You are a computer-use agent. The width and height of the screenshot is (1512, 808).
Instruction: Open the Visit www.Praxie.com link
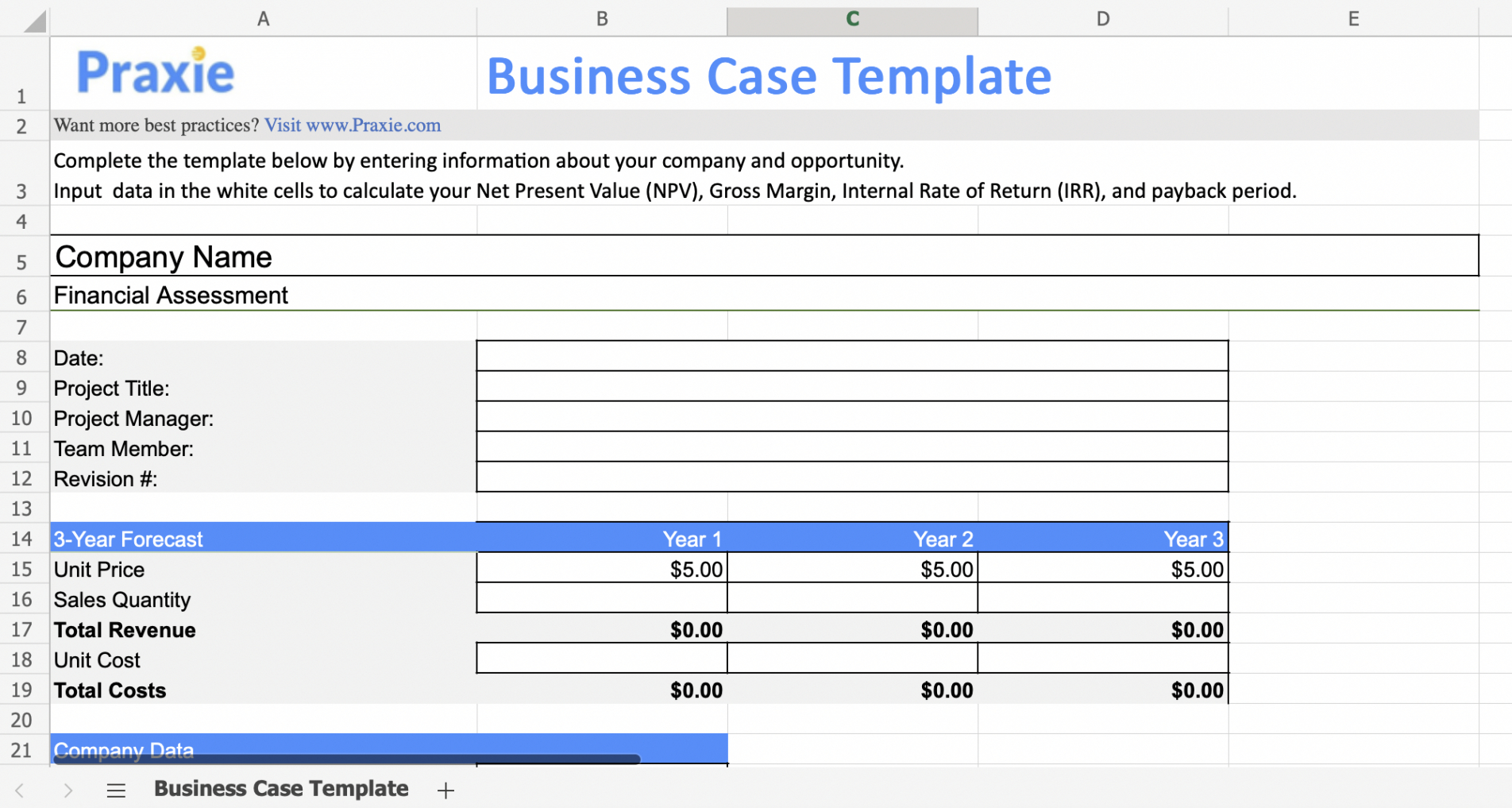coord(353,126)
